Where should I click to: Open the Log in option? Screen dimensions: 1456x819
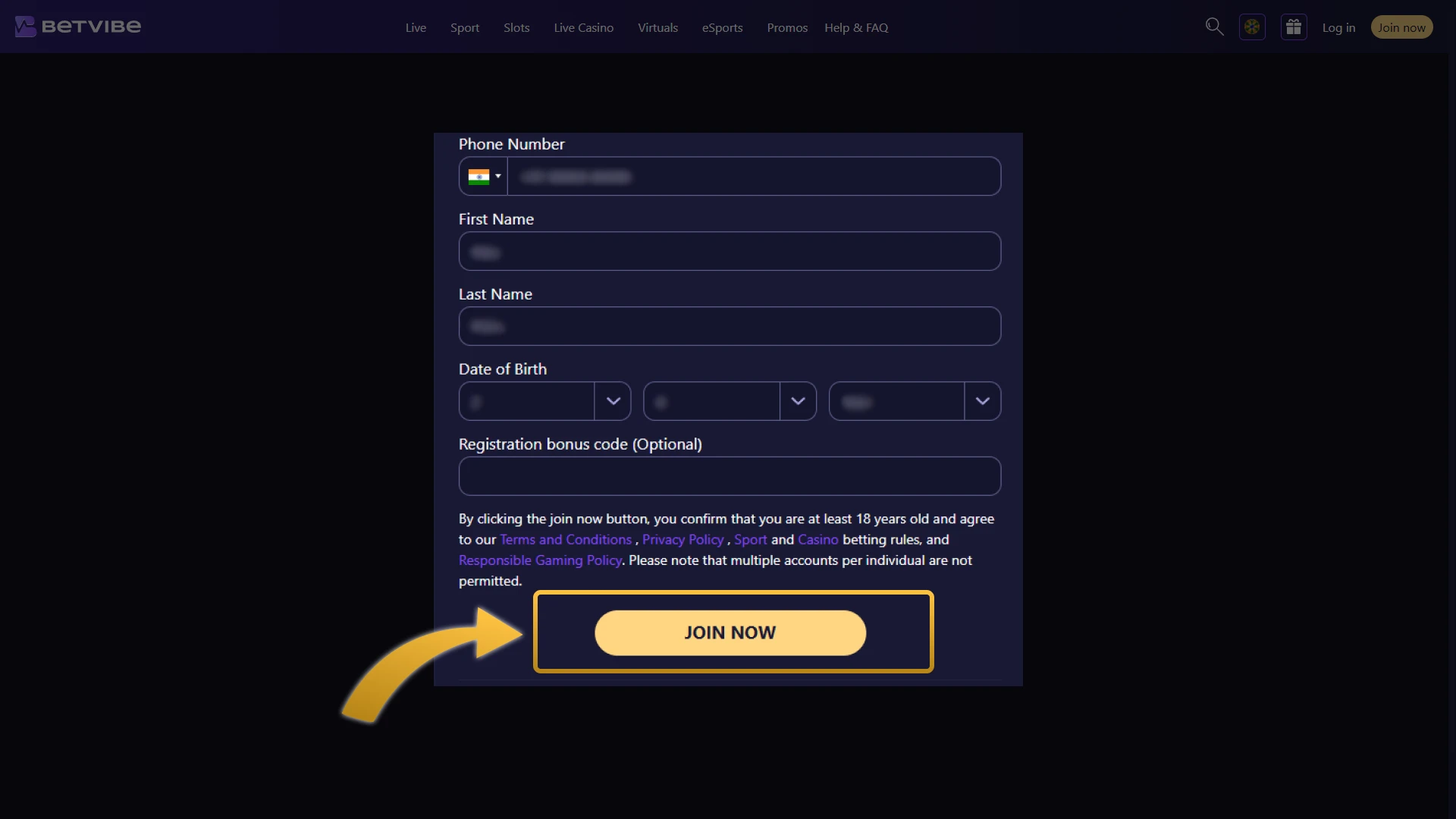click(1338, 27)
